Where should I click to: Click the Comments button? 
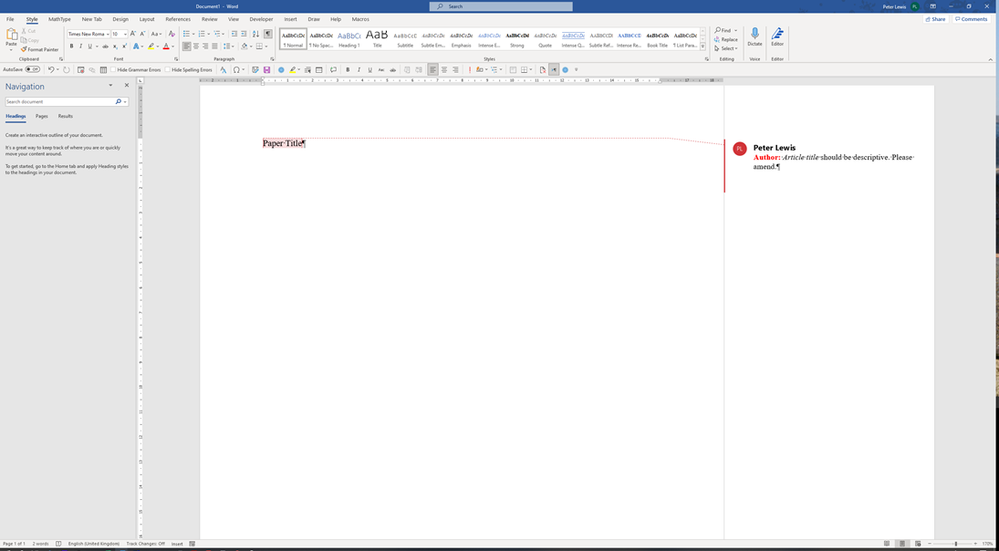pos(971,19)
